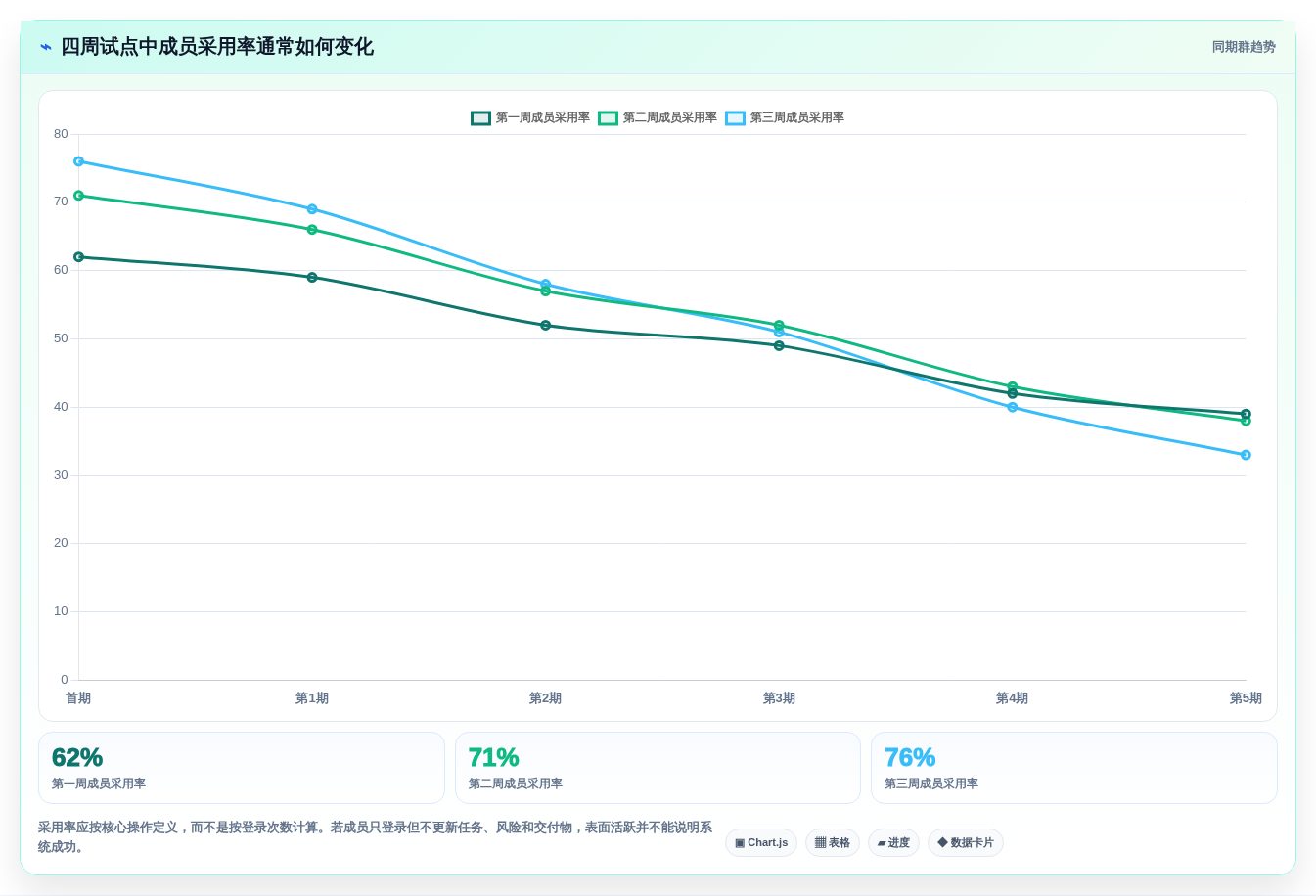
Task: Toggle 第二周成员采用率 legend series
Action: 658,117
